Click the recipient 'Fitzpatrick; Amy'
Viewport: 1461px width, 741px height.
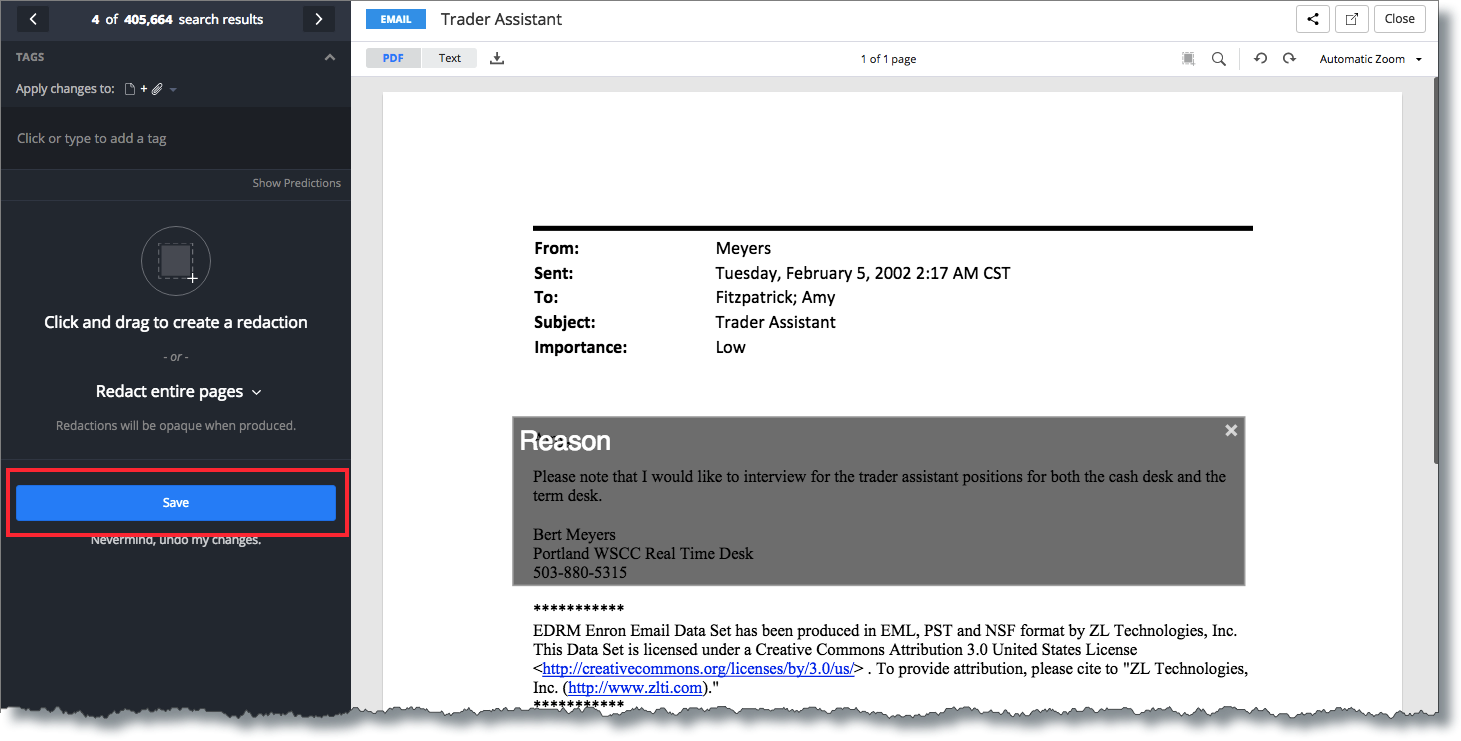click(x=775, y=297)
